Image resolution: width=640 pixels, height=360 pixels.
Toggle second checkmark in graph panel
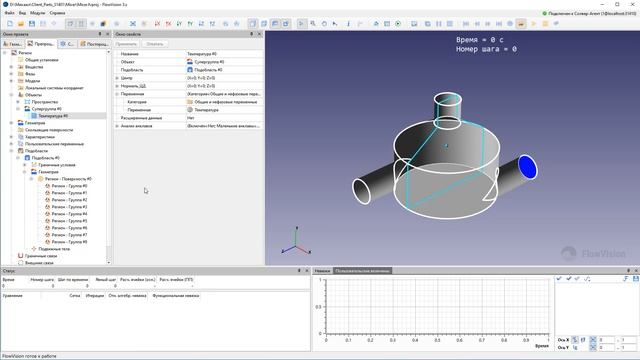[569, 278]
